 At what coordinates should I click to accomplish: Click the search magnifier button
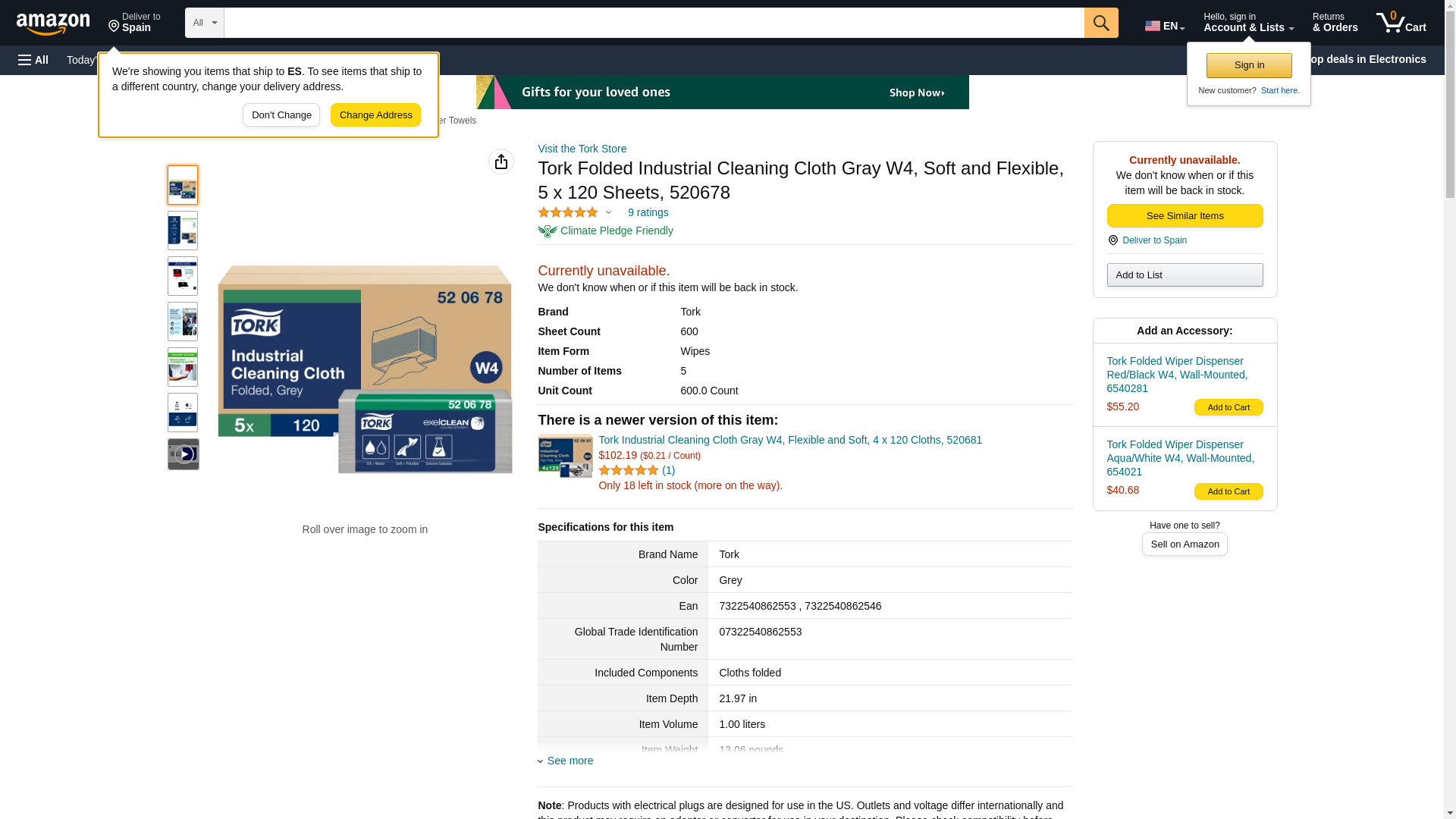pos(1100,23)
